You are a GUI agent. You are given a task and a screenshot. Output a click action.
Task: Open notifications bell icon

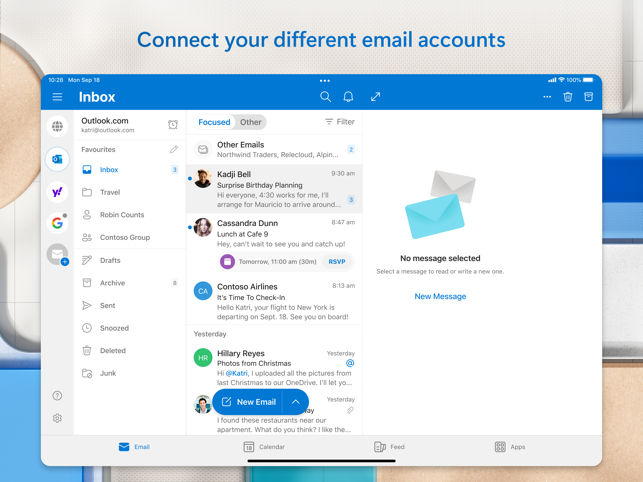coord(348,97)
